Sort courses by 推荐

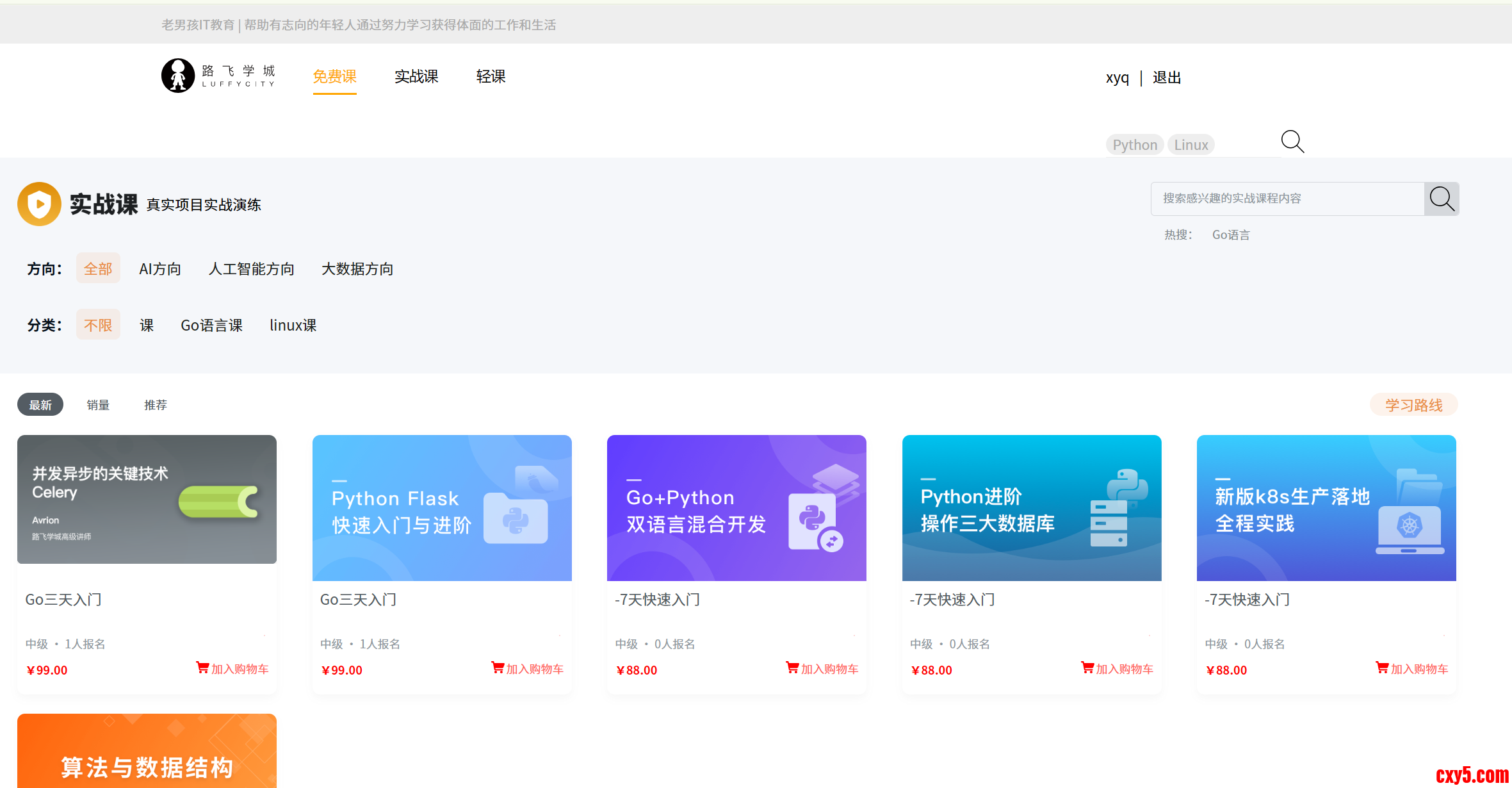156,405
